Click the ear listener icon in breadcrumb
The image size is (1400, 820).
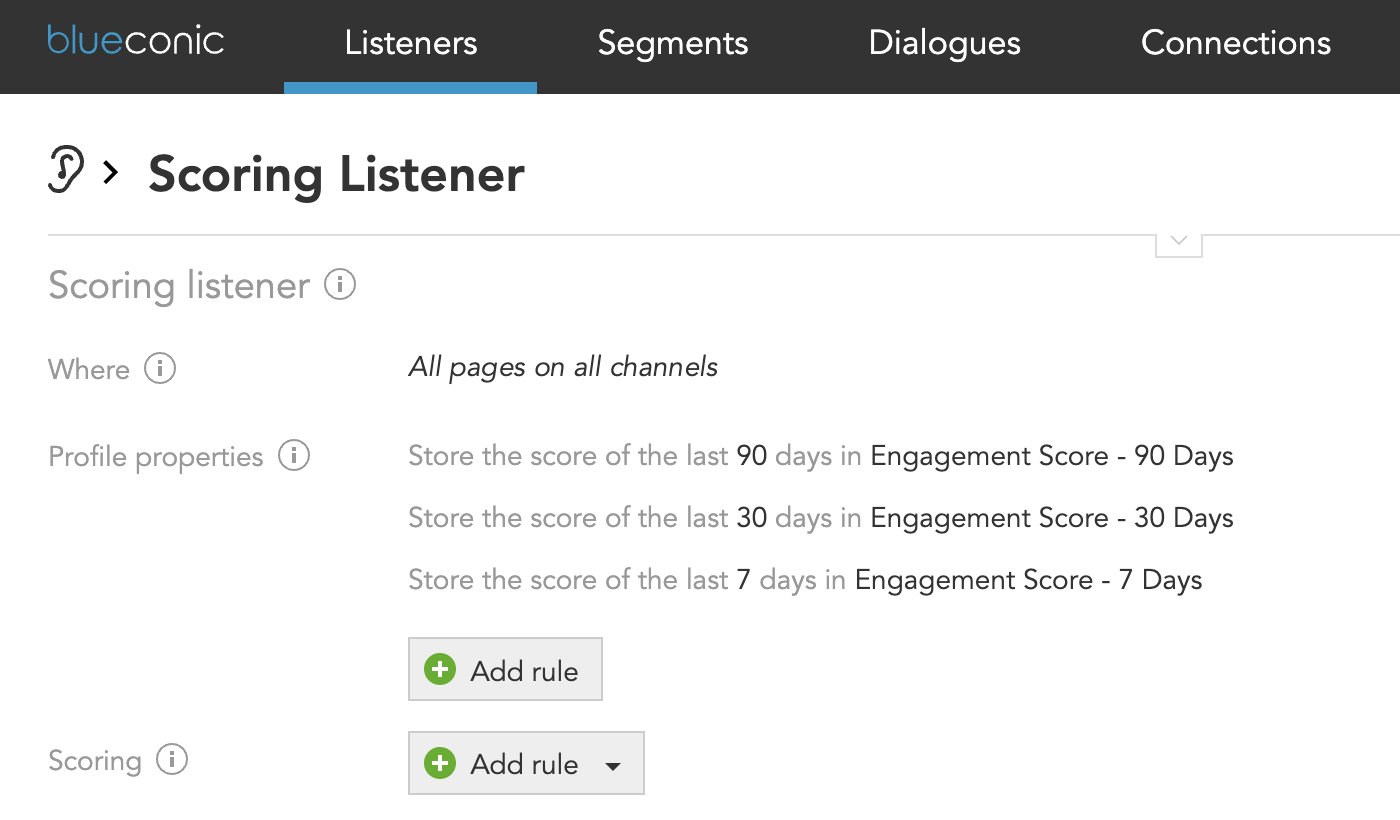coord(66,170)
